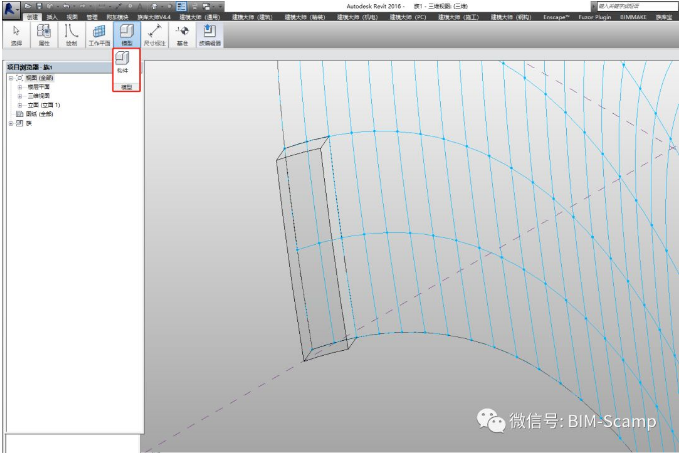Select the 楼层平面 tree item
This screenshot has width=682, height=459.
[39, 87]
